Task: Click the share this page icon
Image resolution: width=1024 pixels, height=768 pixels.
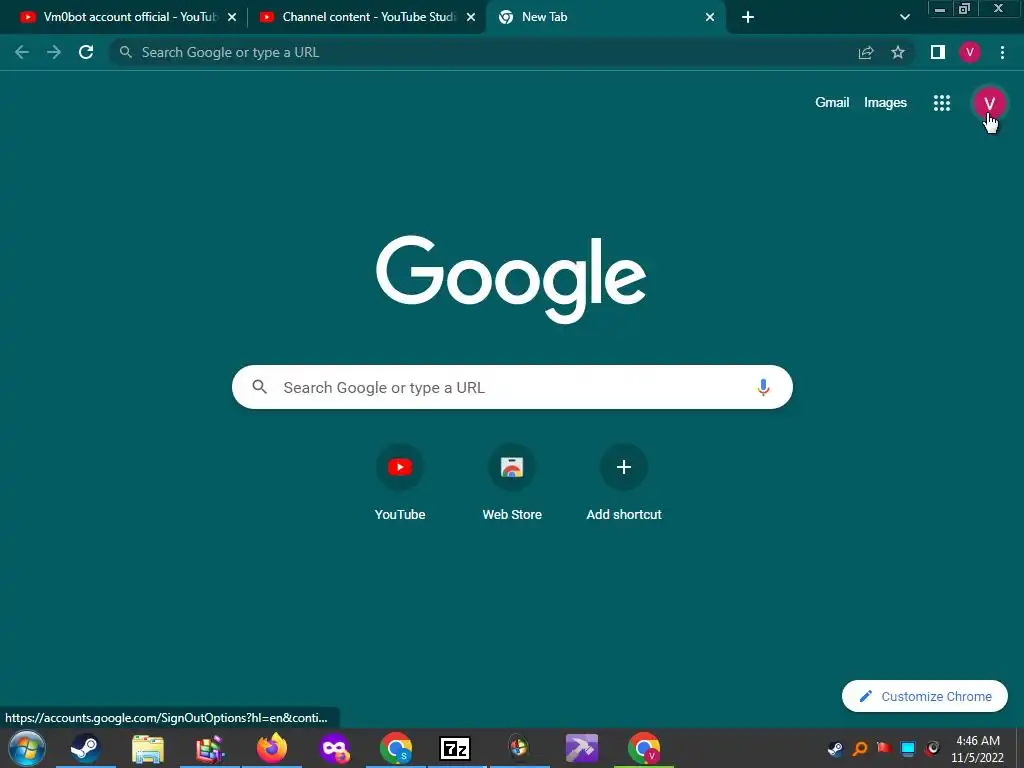Action: pyautogui.click(x=866, y=52)
